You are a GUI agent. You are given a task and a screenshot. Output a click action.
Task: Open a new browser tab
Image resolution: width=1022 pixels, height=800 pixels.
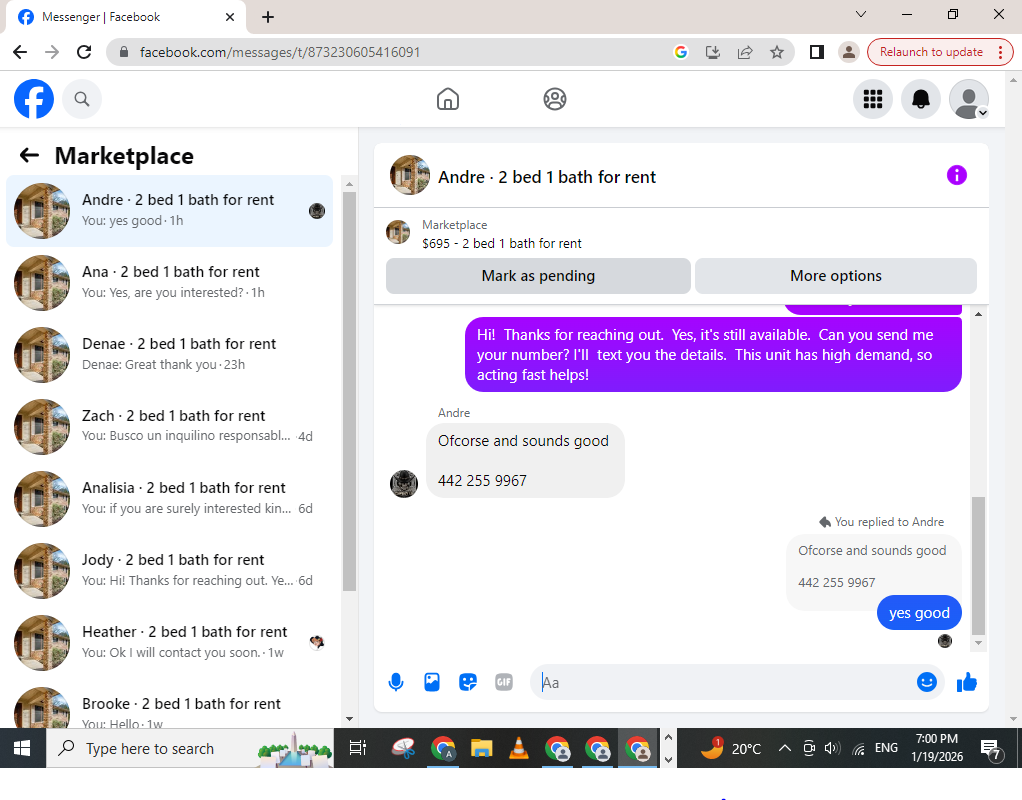click(268, 17)
